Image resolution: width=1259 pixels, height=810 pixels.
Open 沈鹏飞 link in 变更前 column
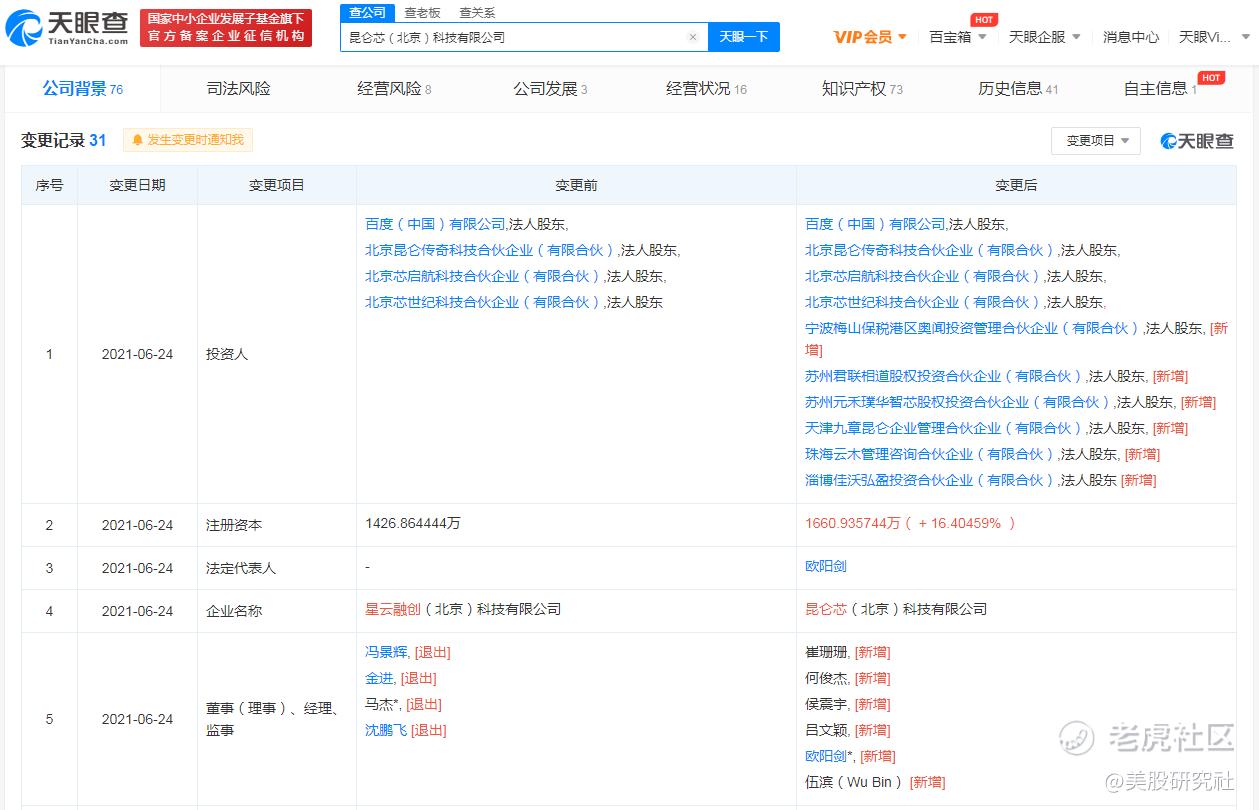tap(386, 731)
